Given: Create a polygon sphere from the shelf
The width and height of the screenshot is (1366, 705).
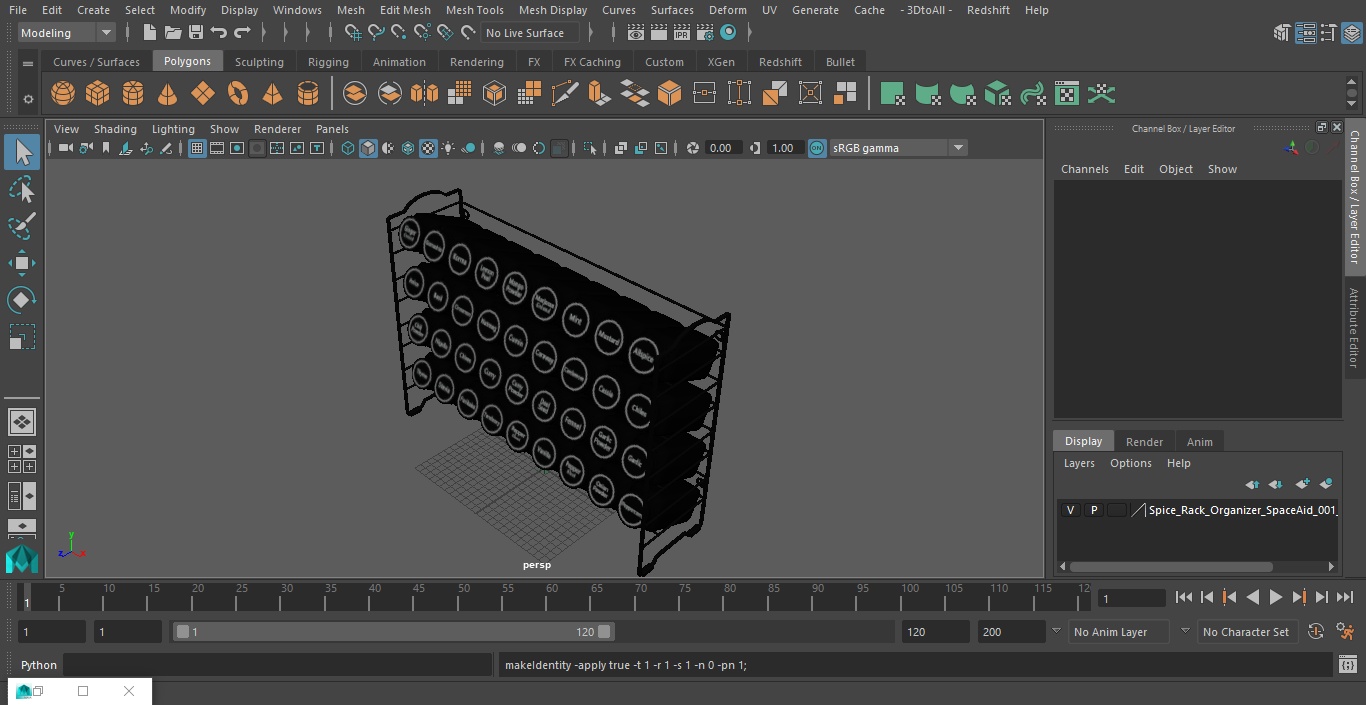Looking at the screenshot, I should pos(63,94).
